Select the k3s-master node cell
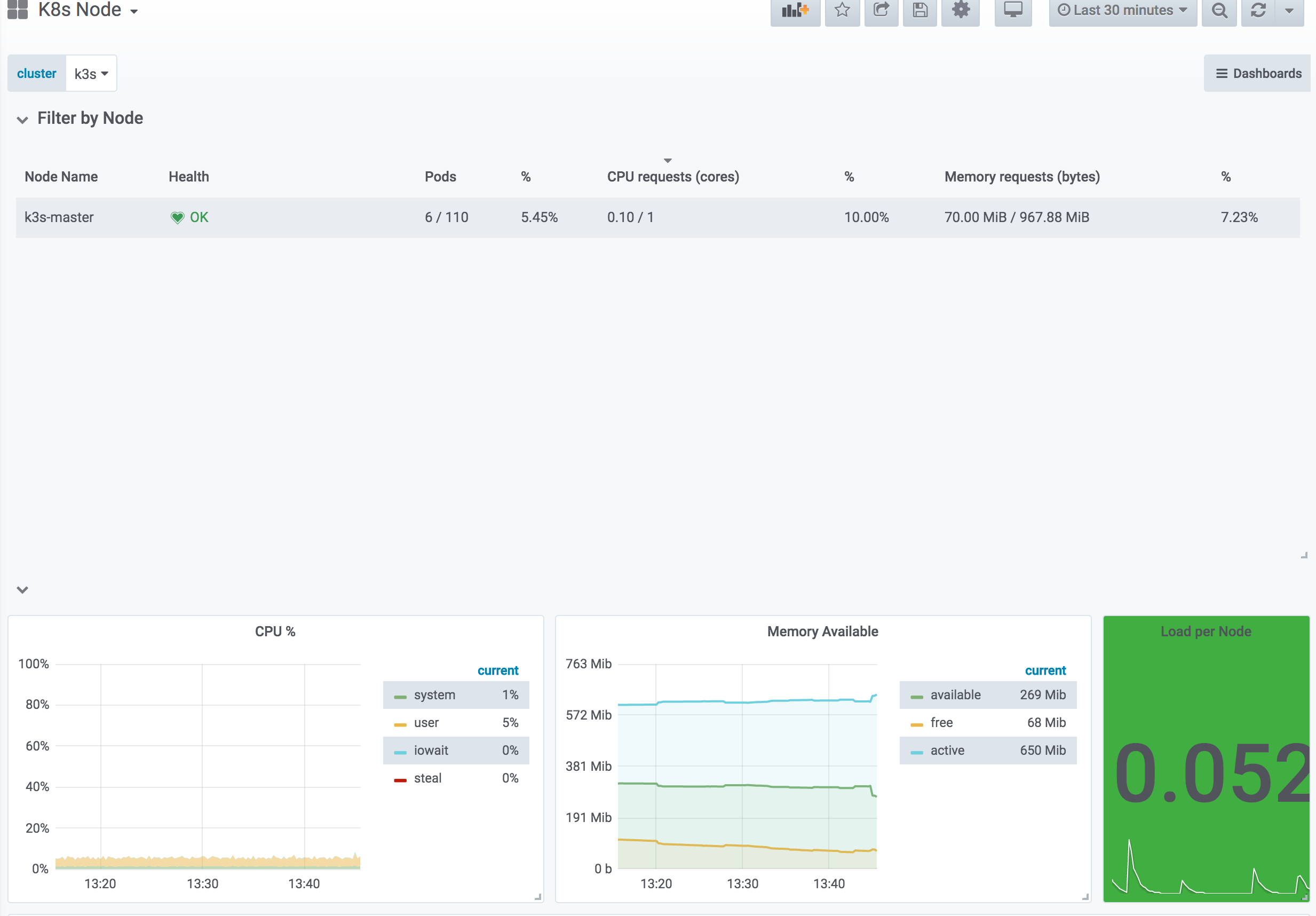This screenshot has width=1316, height=916. 59,217
